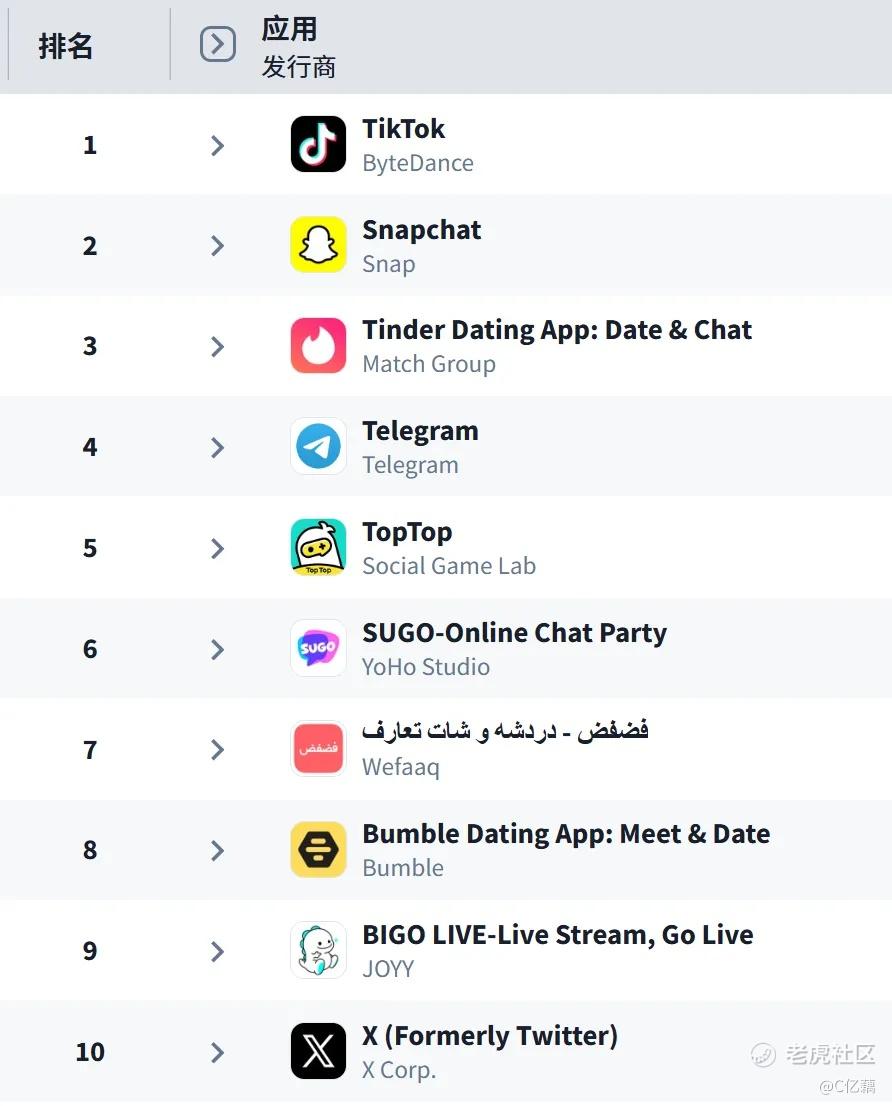Click the Telegram paper plane icon
This screenshot has height=1106, width=892.
tap(318, 446)
